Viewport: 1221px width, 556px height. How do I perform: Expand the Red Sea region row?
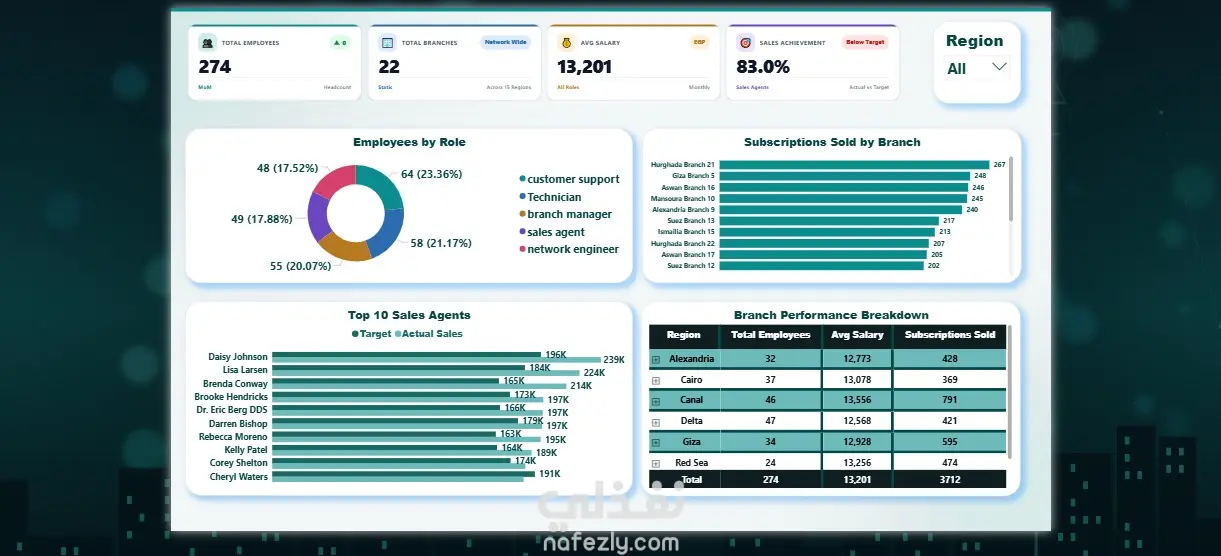[656, 463]
